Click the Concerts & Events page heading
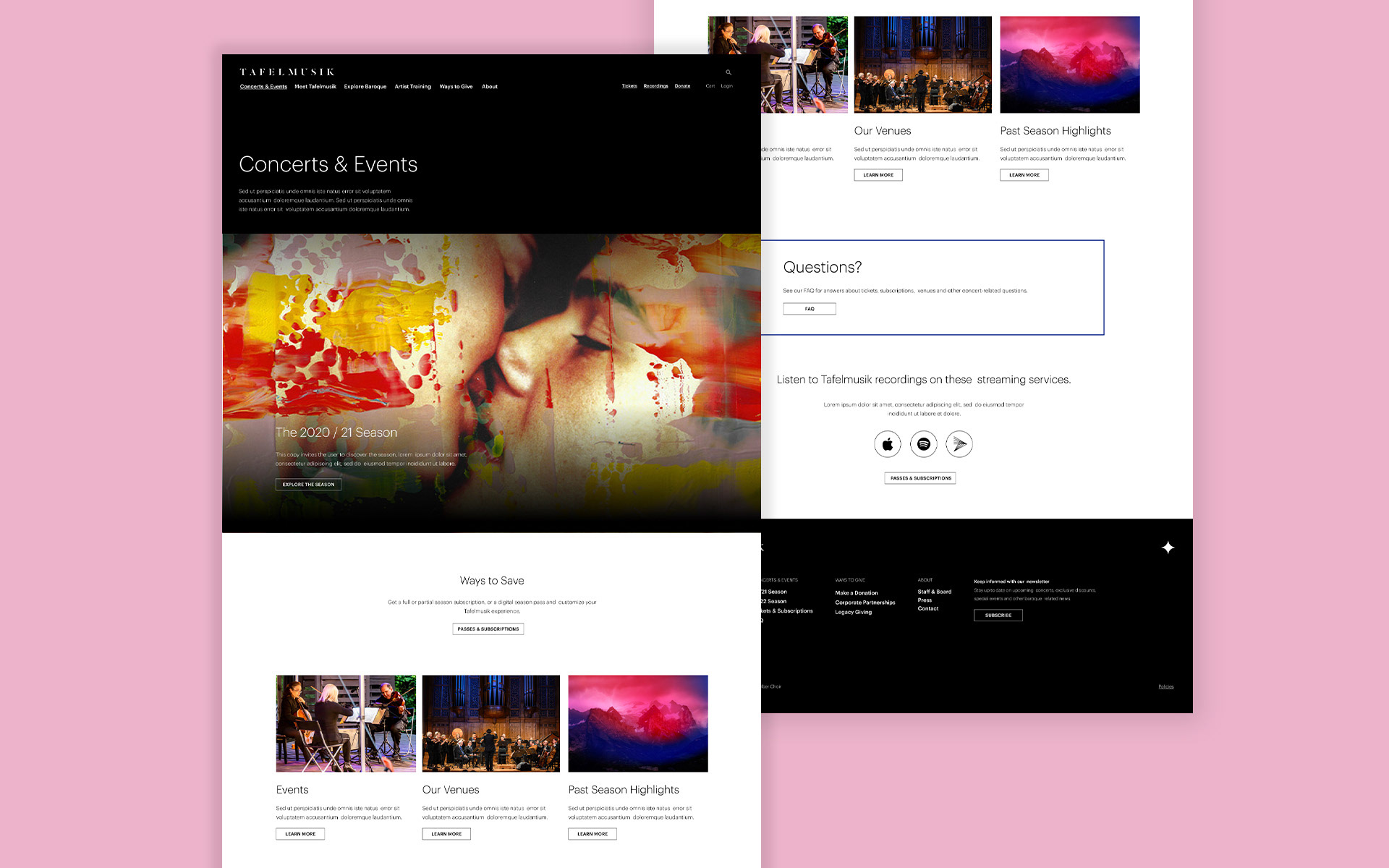The width and height of the screenshot is (1389, 868). click(328, 164)
